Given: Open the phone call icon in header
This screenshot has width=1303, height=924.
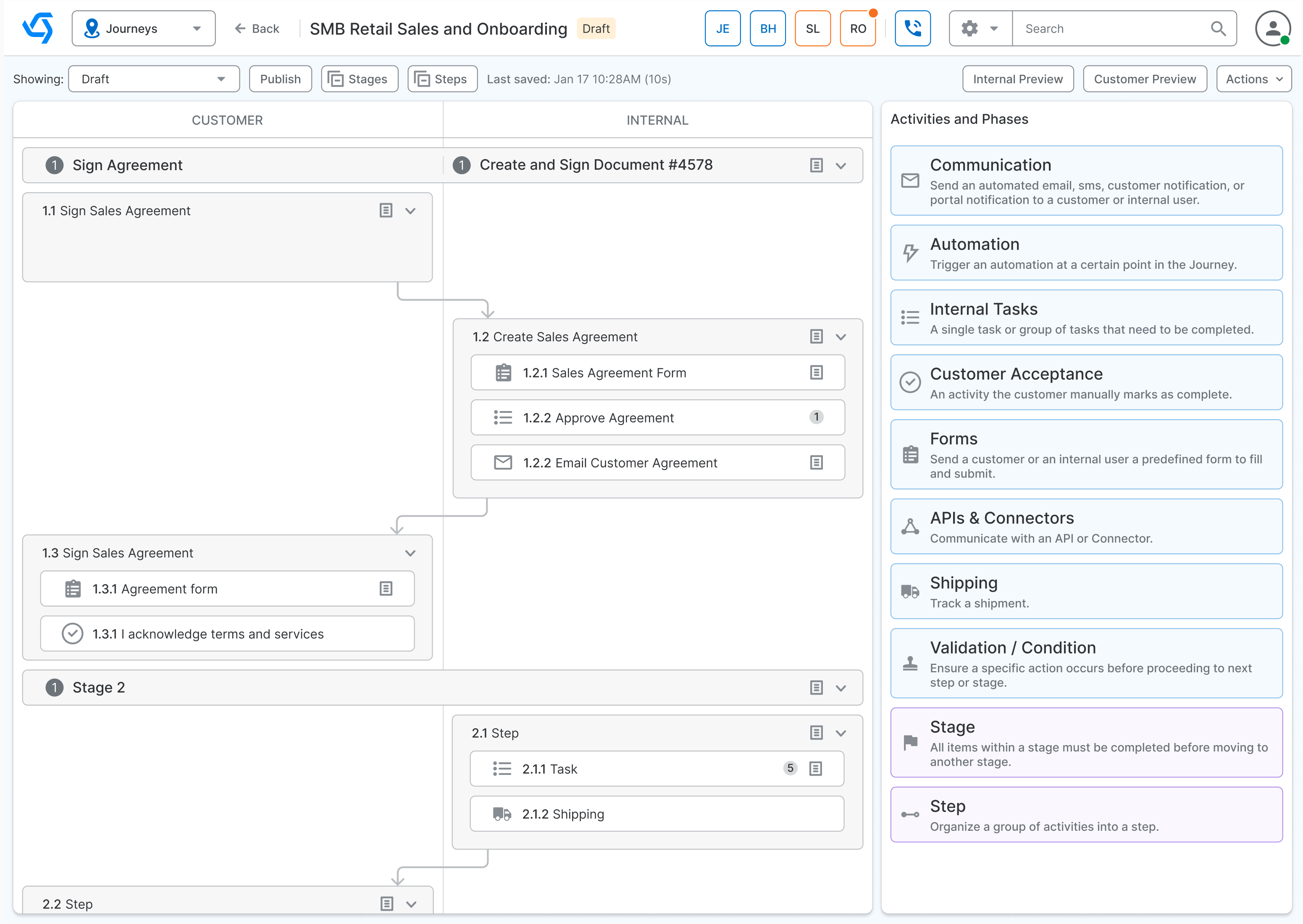Looking at the screenshot, I should point(913,28).
